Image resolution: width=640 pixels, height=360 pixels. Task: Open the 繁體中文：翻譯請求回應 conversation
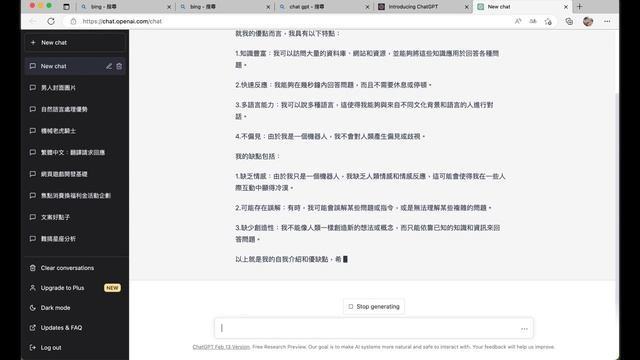[75, 153]
